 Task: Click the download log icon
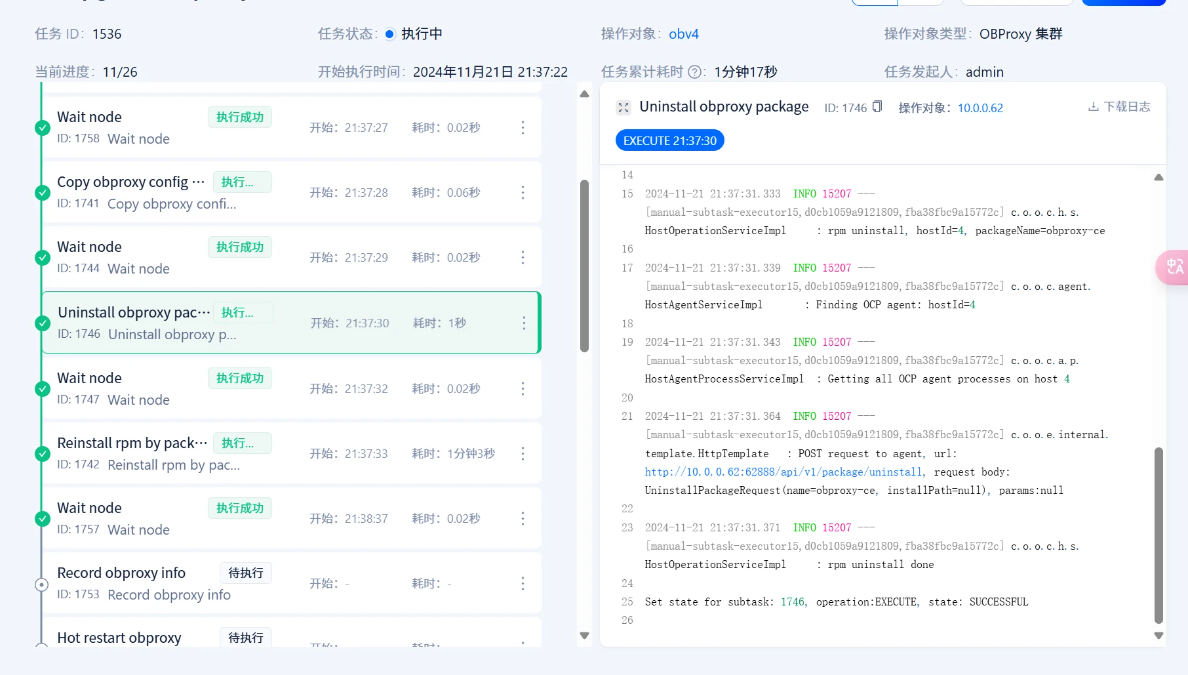point(1093,107)
